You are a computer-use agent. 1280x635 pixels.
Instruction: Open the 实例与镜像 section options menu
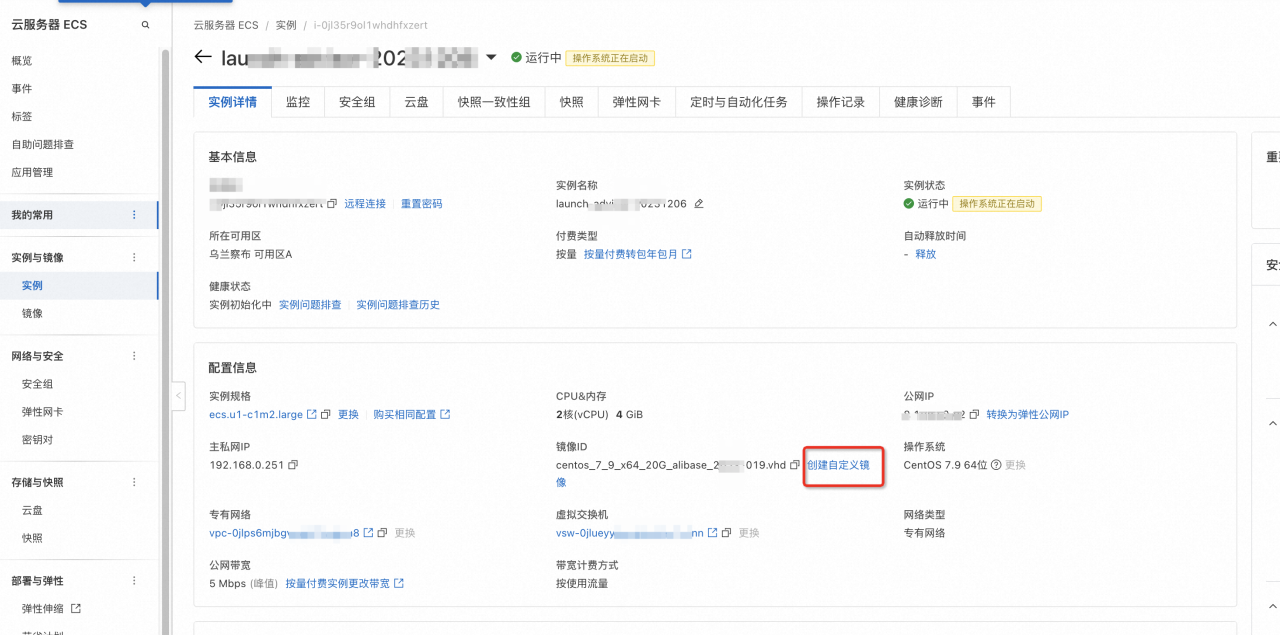coord(135,258)
